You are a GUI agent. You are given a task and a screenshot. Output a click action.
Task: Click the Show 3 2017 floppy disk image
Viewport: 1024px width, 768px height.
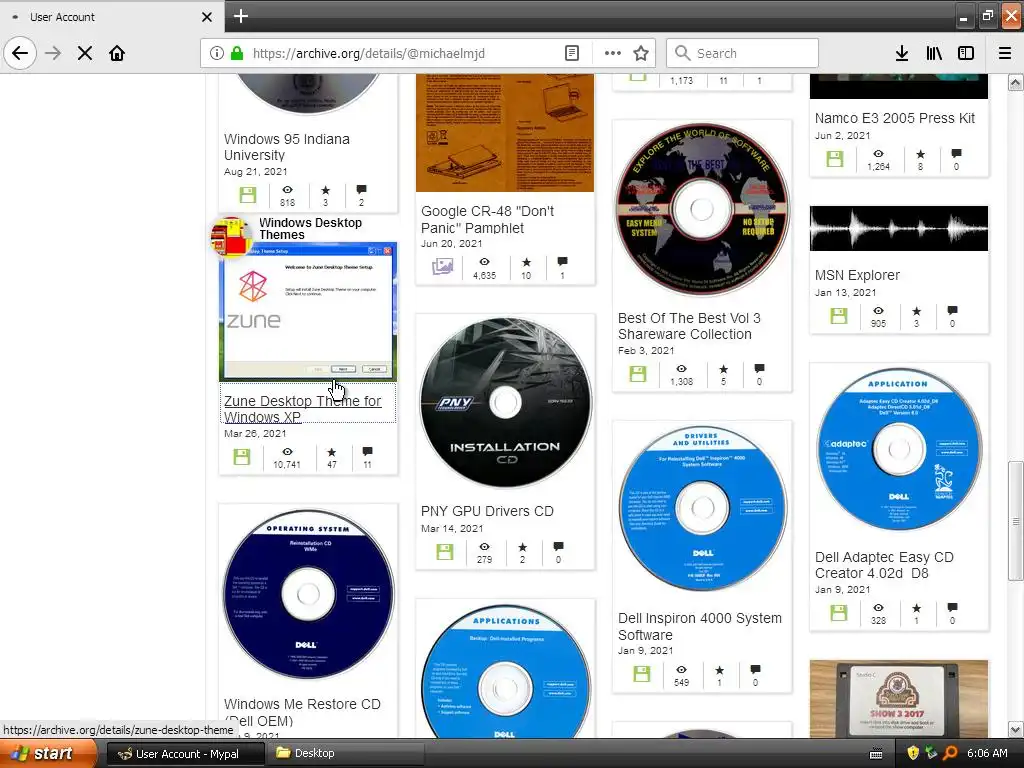click(x=899, y=699)
